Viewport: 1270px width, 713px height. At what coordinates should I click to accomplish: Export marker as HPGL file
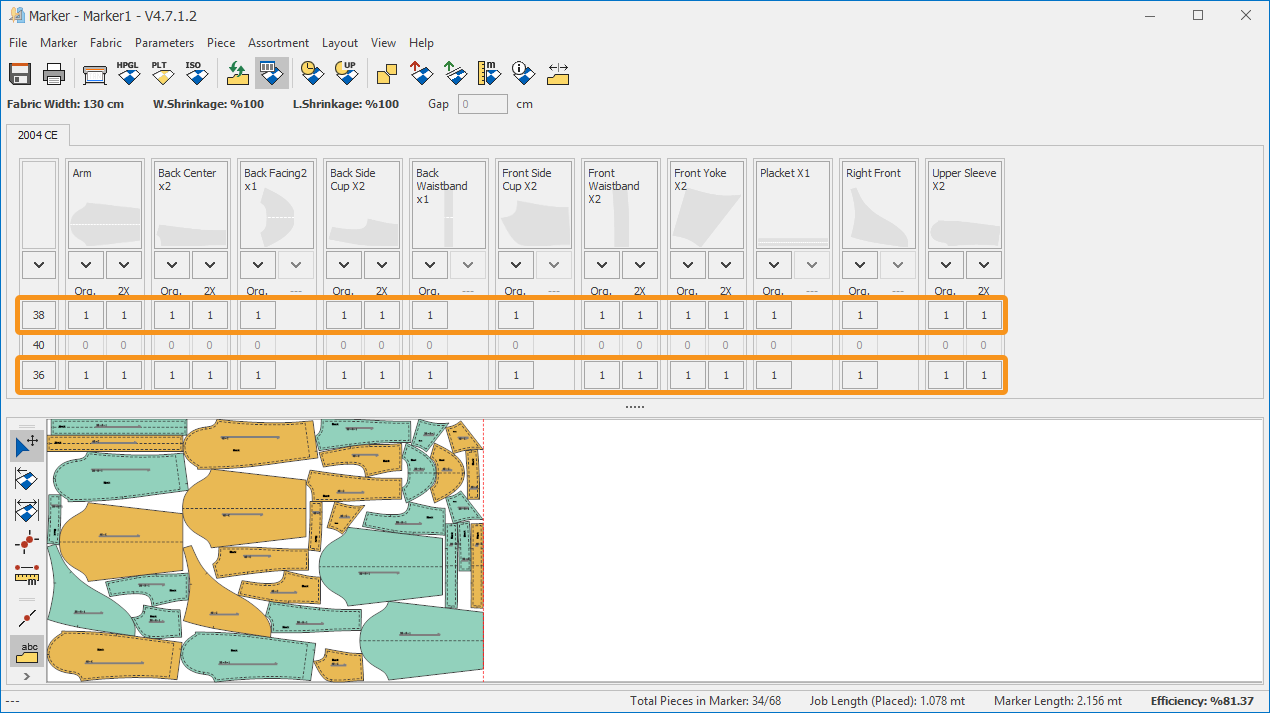(x=128, y=74)
